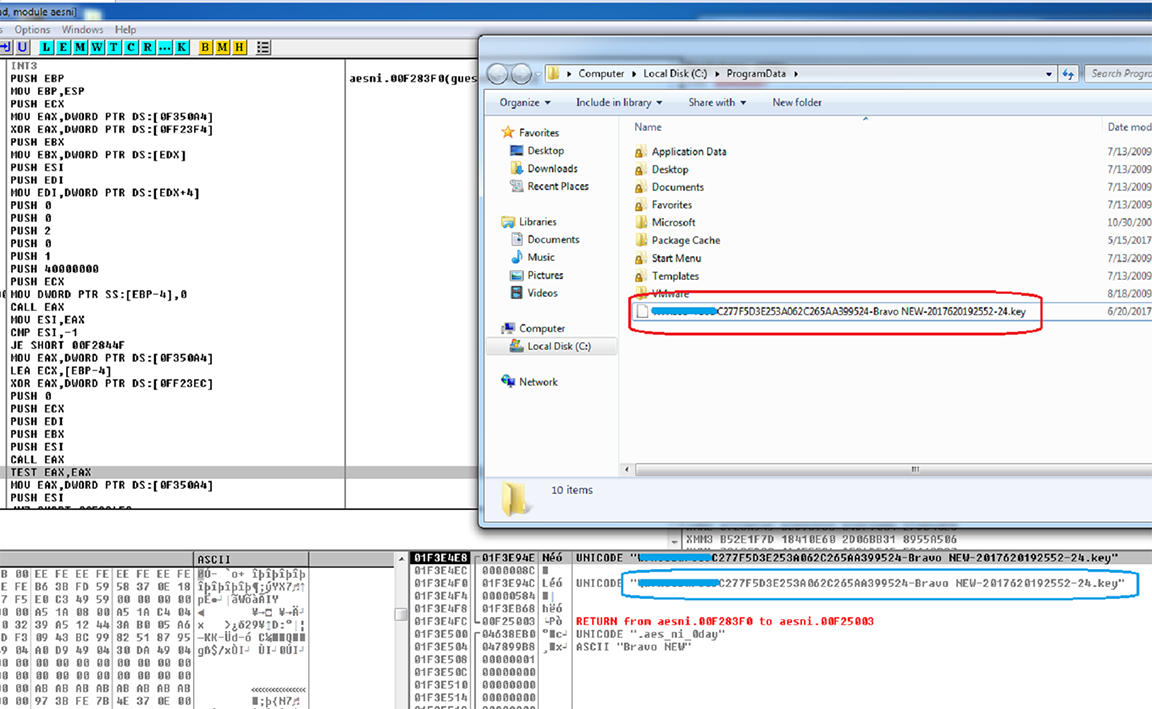Select Network in Explorer sidebar
This screenshot has width=1152, height=709.
(538, 382)
